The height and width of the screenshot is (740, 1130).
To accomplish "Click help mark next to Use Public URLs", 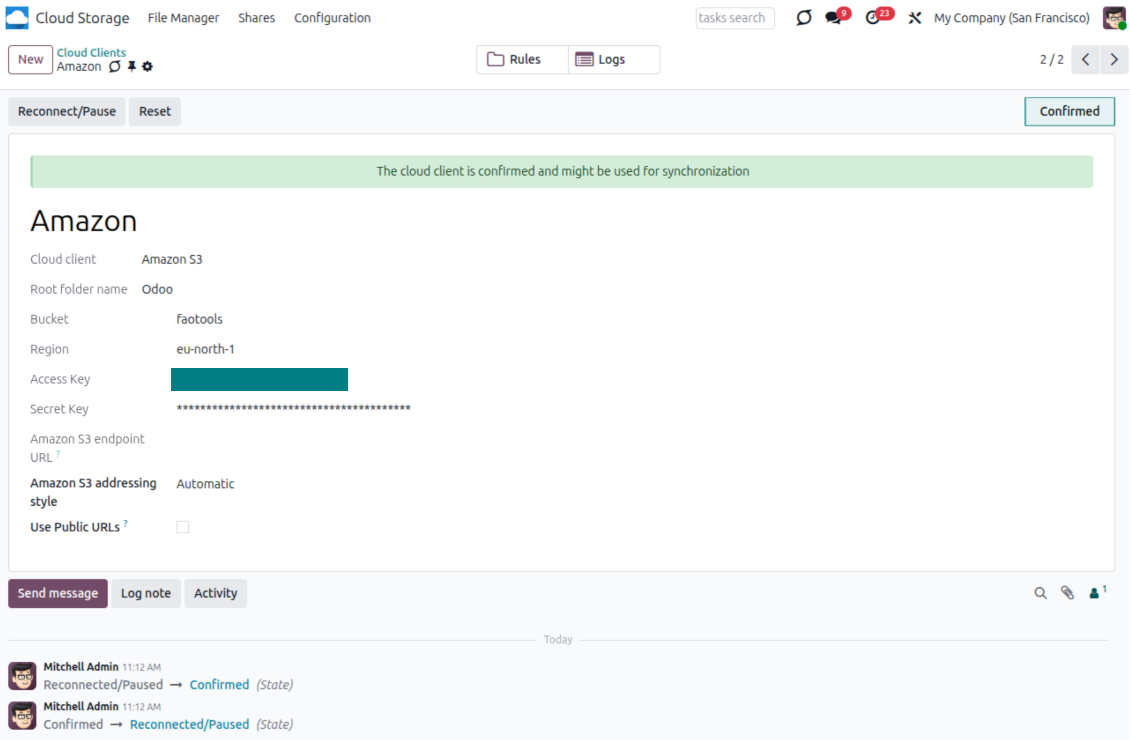I will pos(125,524).
